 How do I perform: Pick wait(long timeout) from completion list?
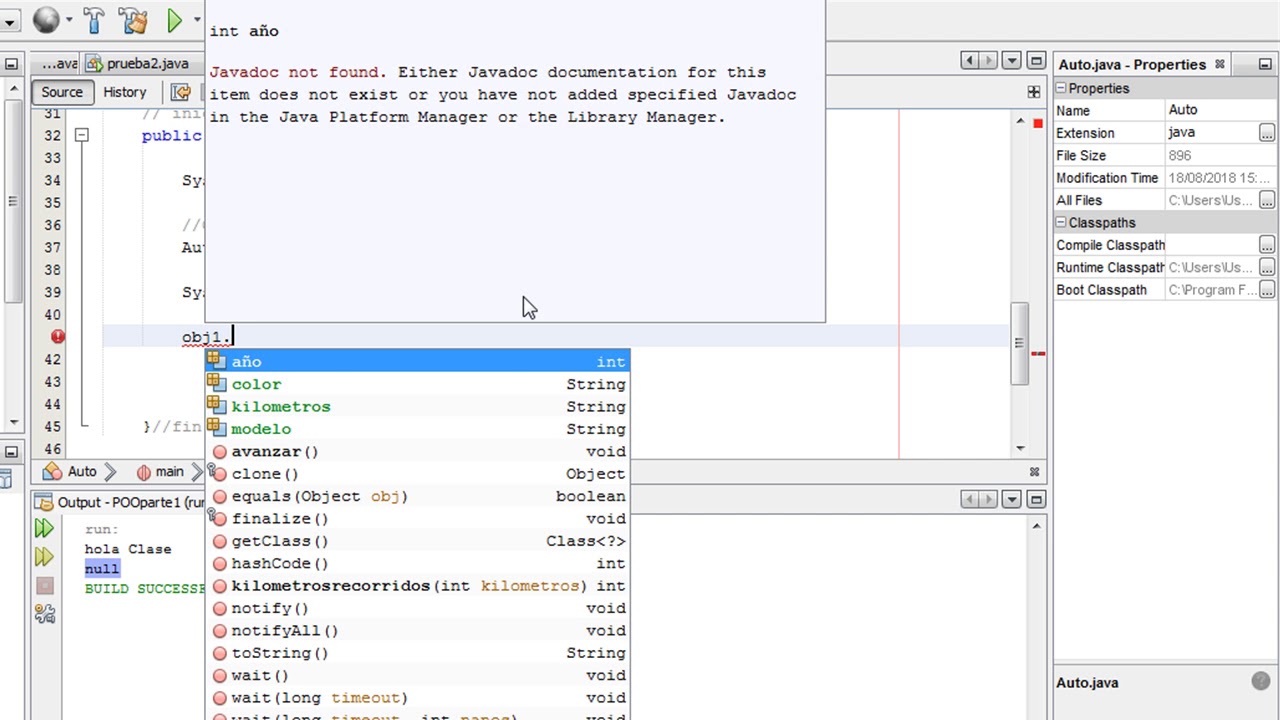417,698
